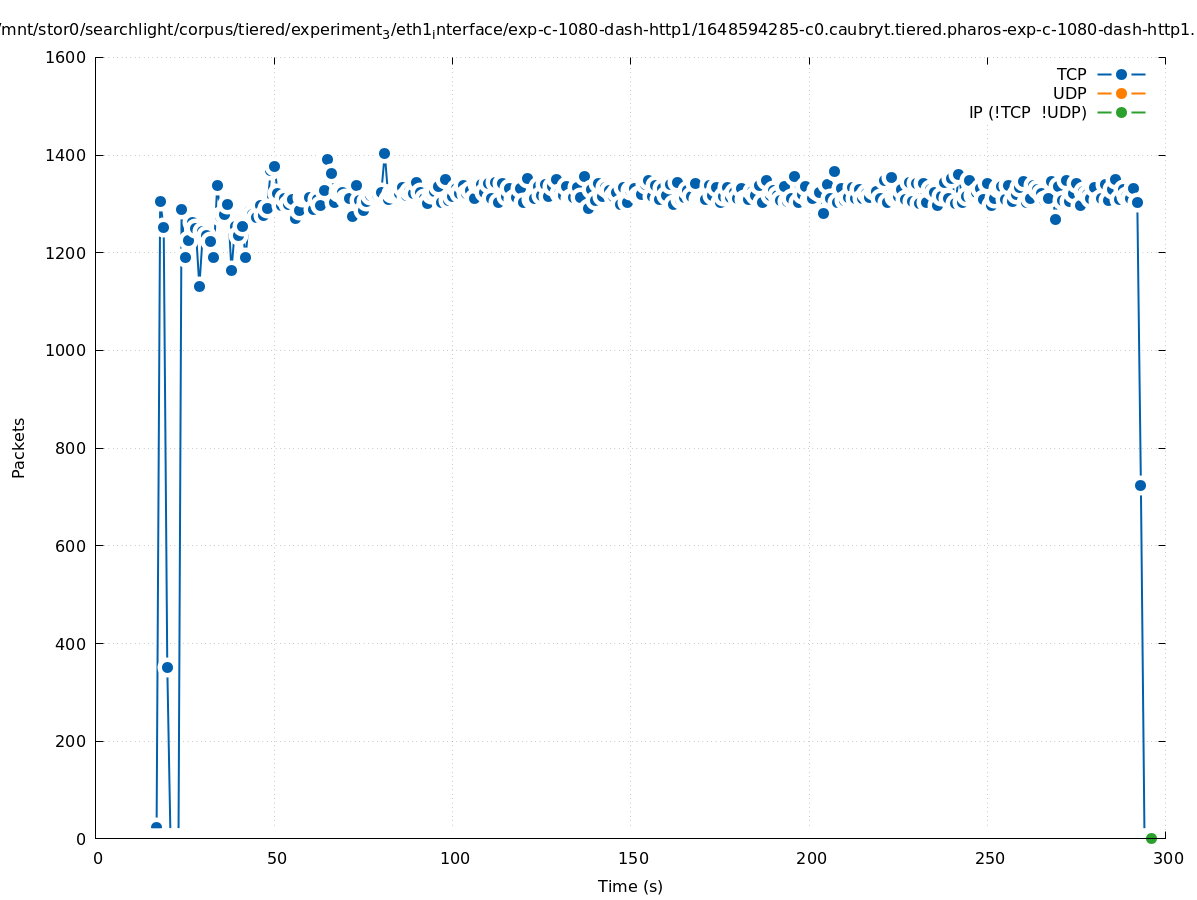Click the 150 tick label on the x-axis

[631, 858]
